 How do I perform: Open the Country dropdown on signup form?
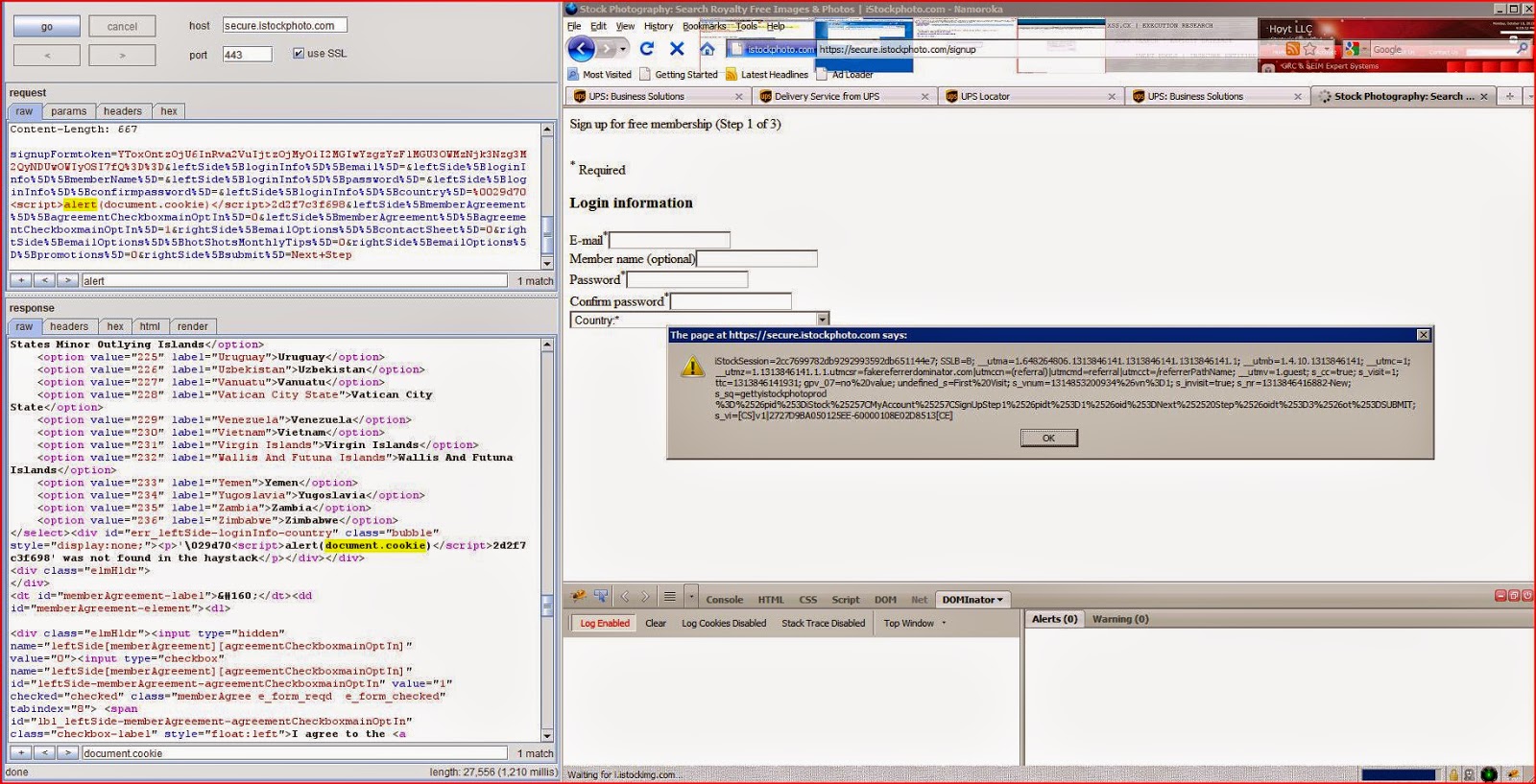tap(823, 320)
